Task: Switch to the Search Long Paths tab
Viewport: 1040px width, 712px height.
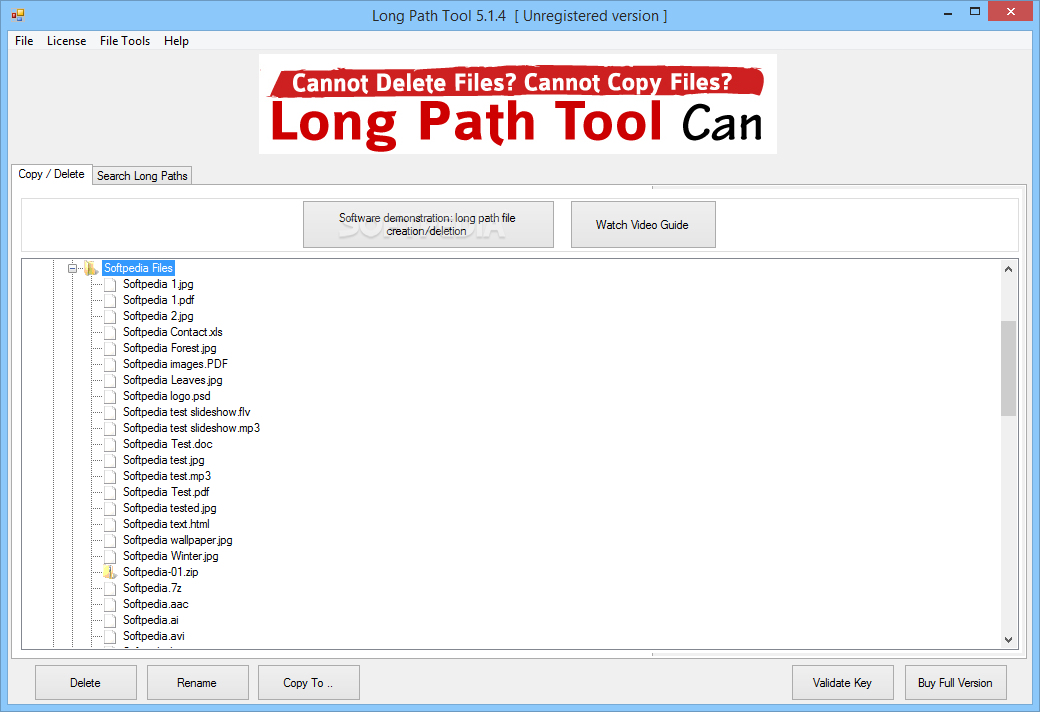Action: 142,176
